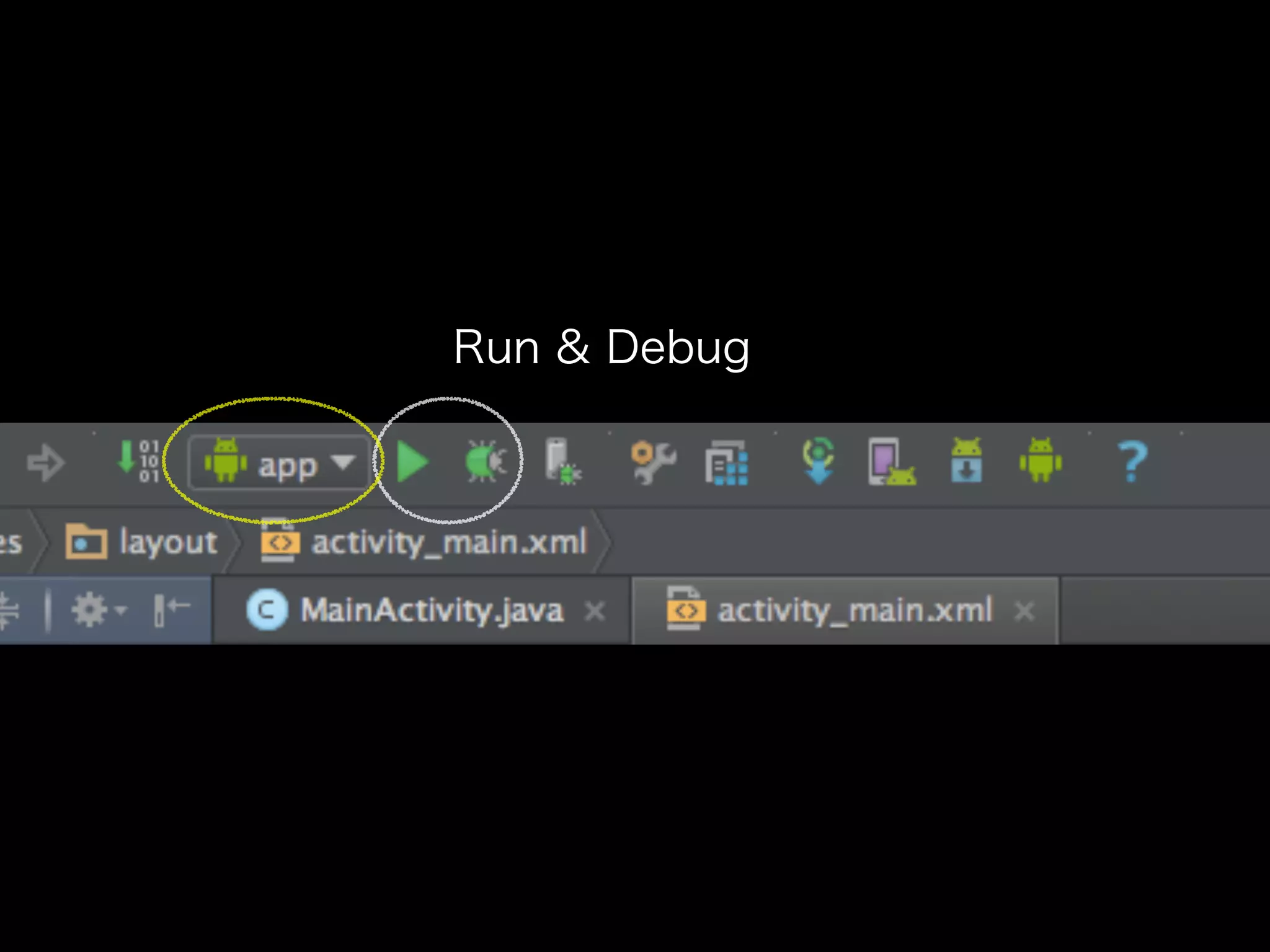Open the app run configuration dropdown
The width and height of the screenshot is (1270, 952).
[x=280, y=463]
